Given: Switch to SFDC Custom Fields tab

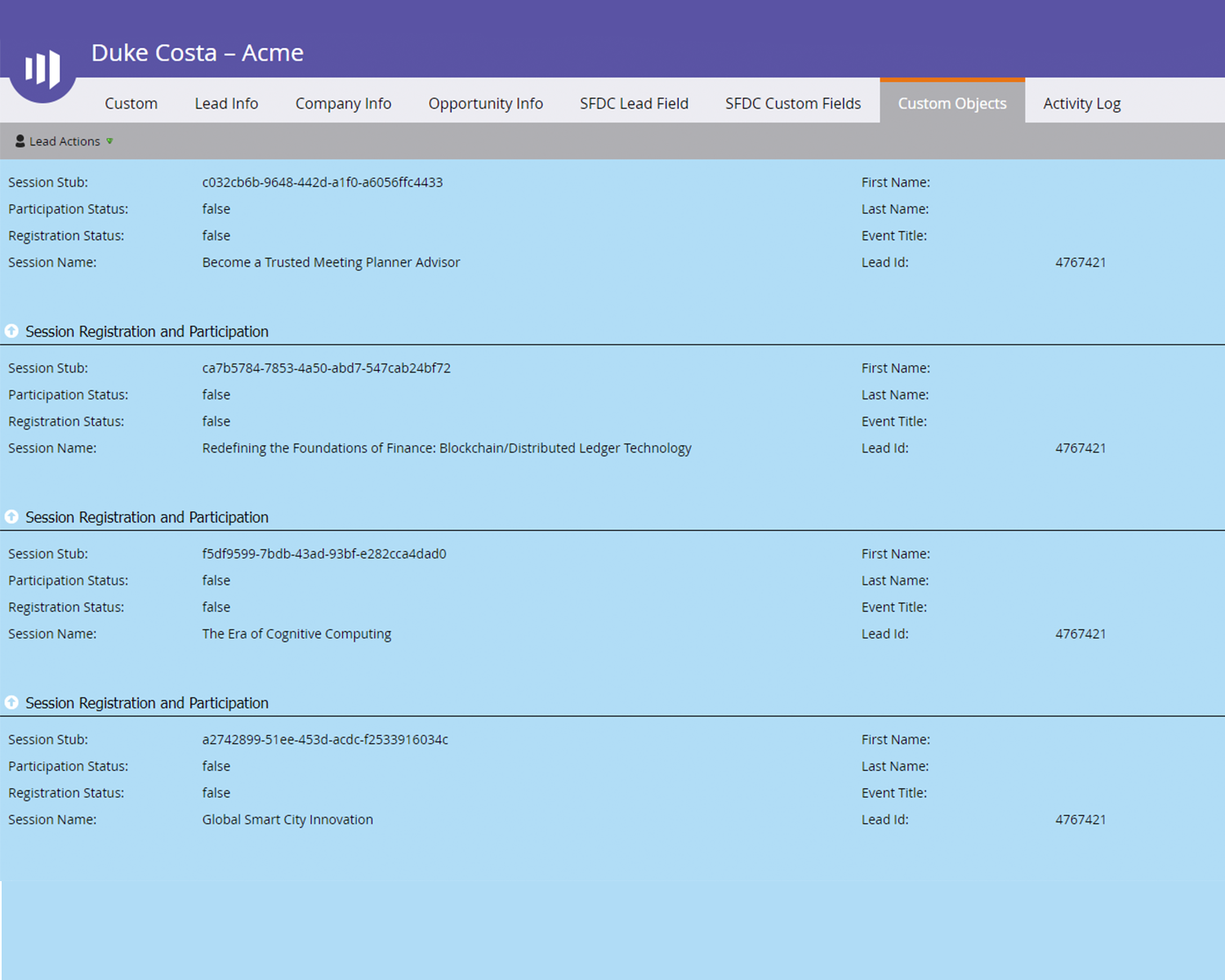Looking at the screenshot, I should click(x=793, y=104).
